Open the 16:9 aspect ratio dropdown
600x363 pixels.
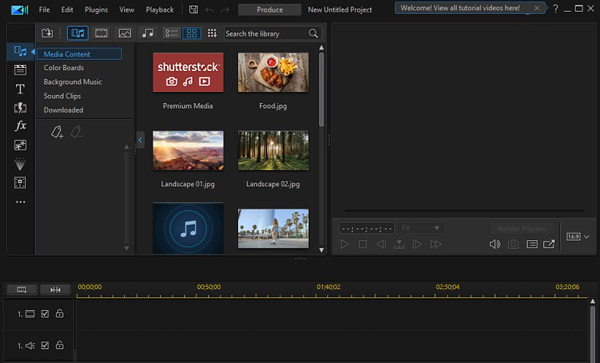pyautogui.click(x=577, y=237)
